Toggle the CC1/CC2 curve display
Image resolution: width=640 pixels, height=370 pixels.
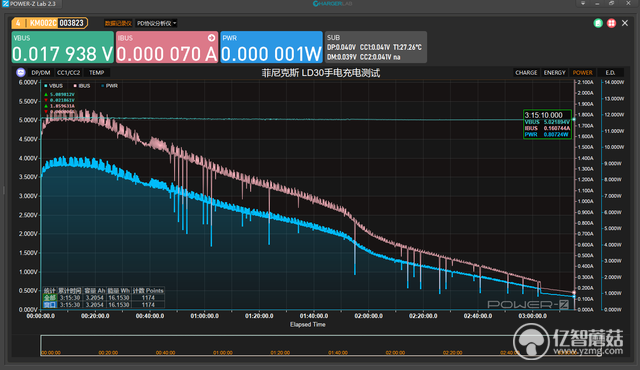[x=69, y=73]
